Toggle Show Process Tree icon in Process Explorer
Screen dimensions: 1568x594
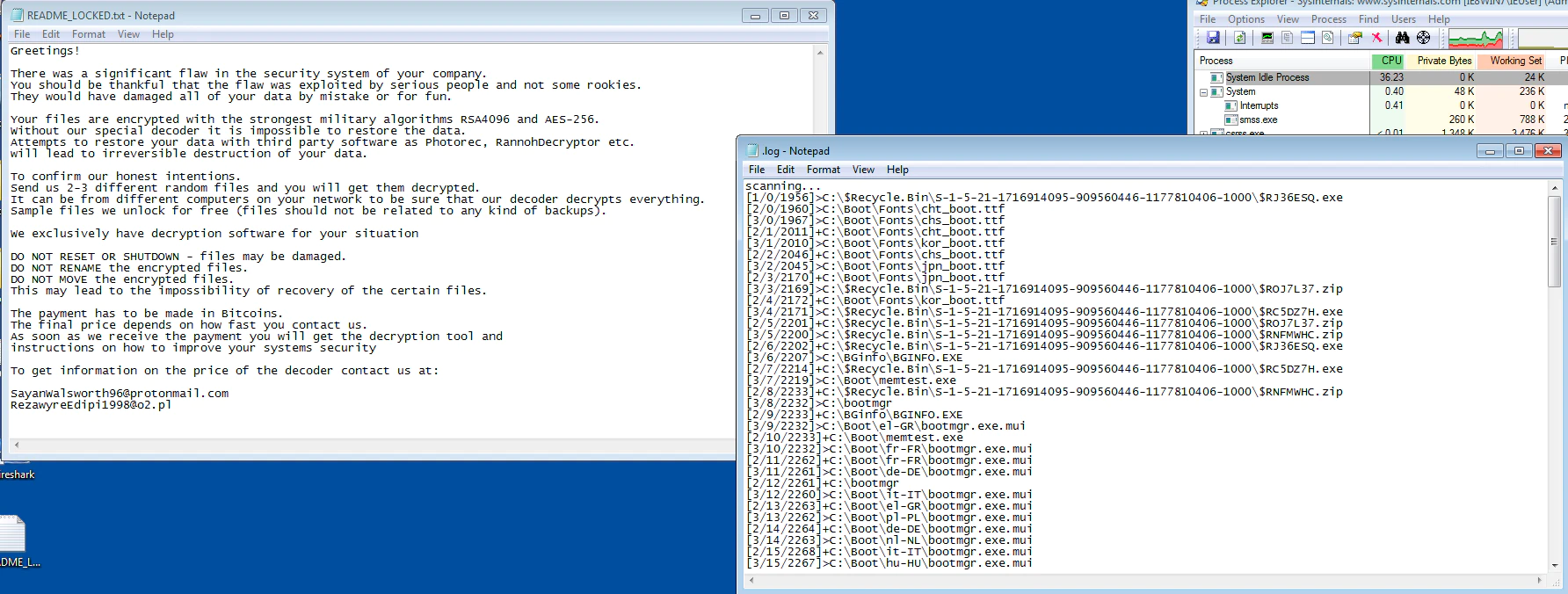[x=1287, y=38]
